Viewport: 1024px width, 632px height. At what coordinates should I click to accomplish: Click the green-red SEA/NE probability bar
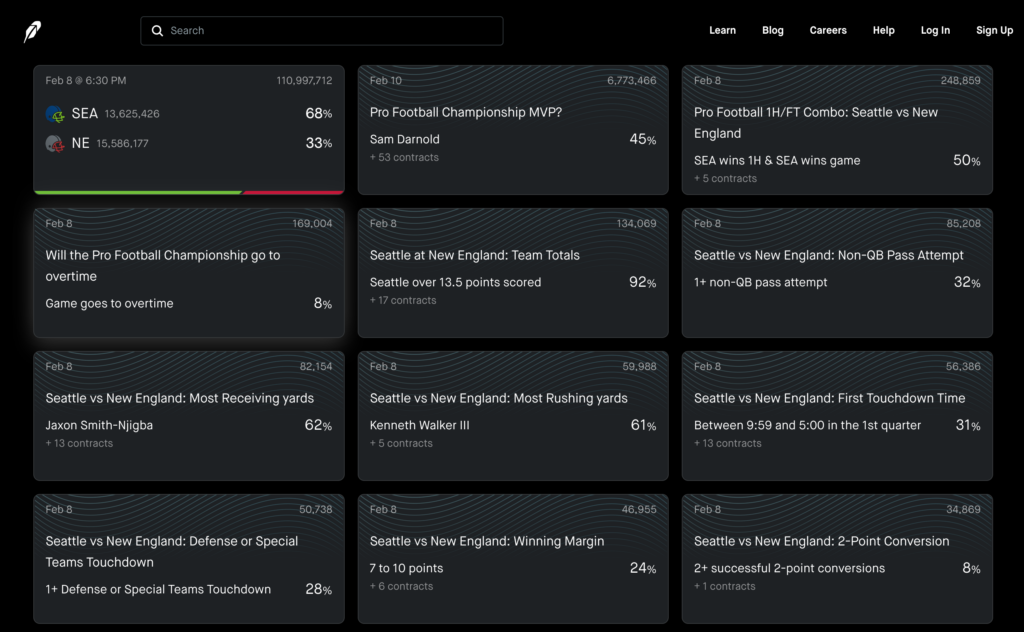(x=189, y=192)
